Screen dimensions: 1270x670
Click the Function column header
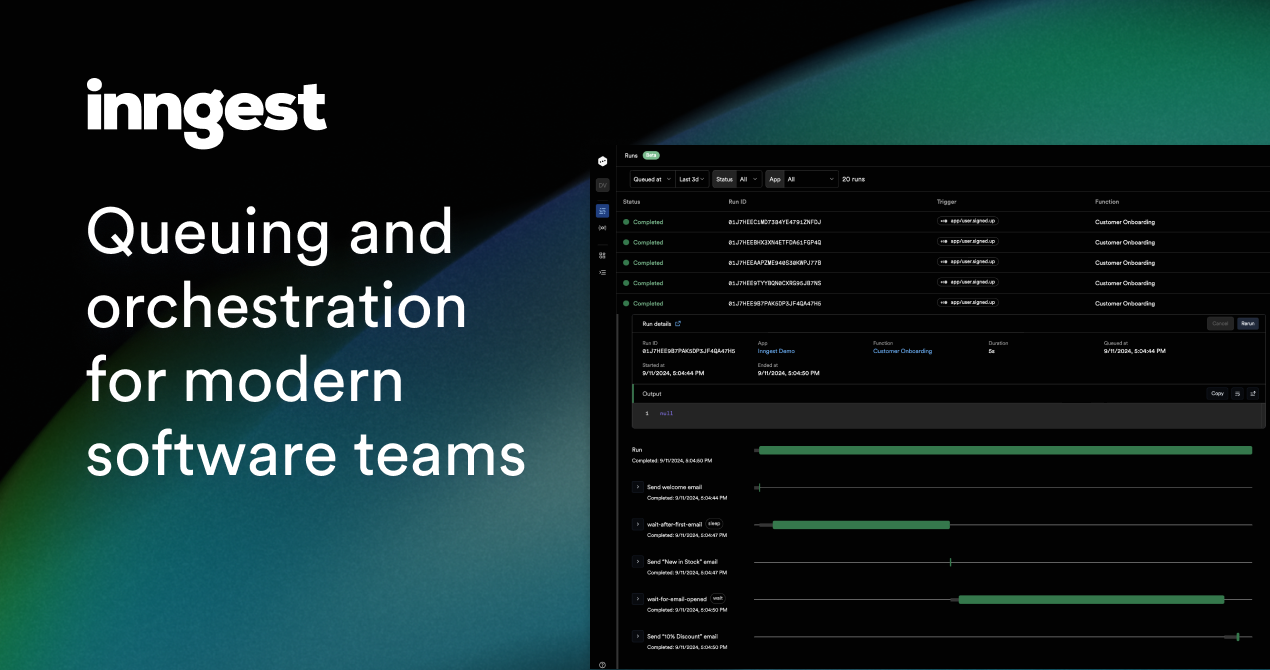(1107, 202)
